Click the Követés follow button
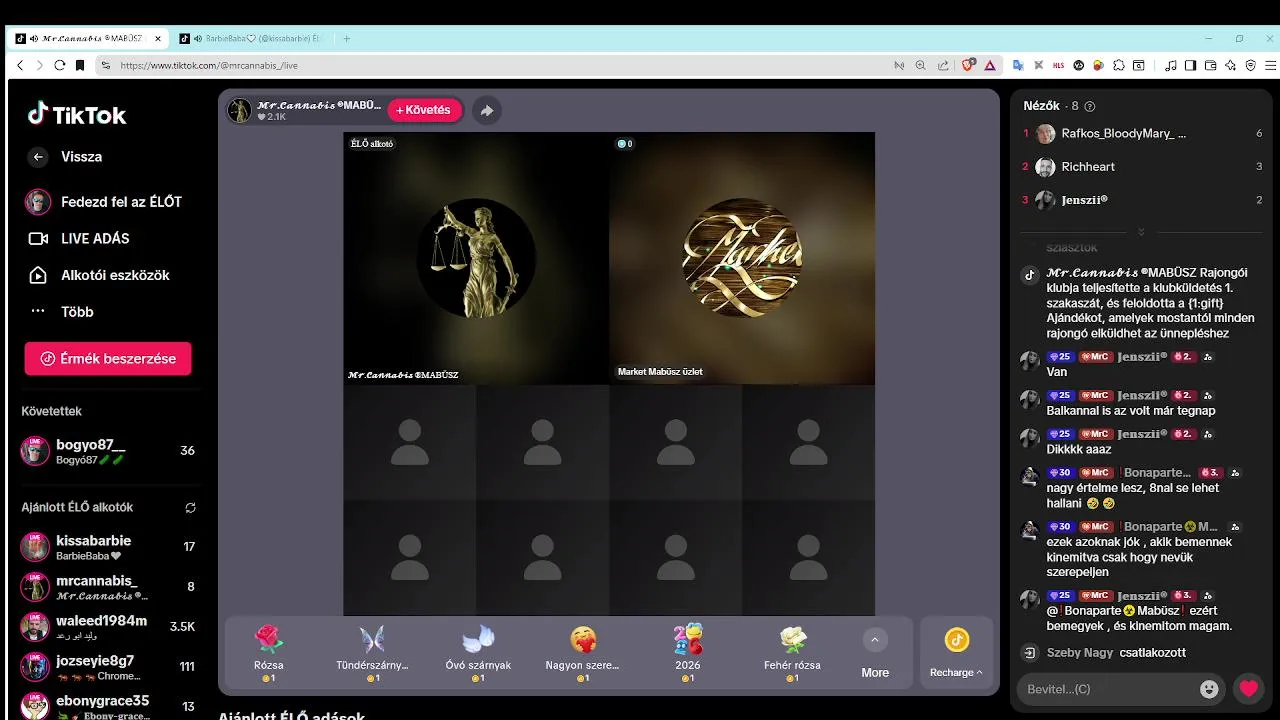The height and width of the screenshot is (720, 1280). coord(425,110)
